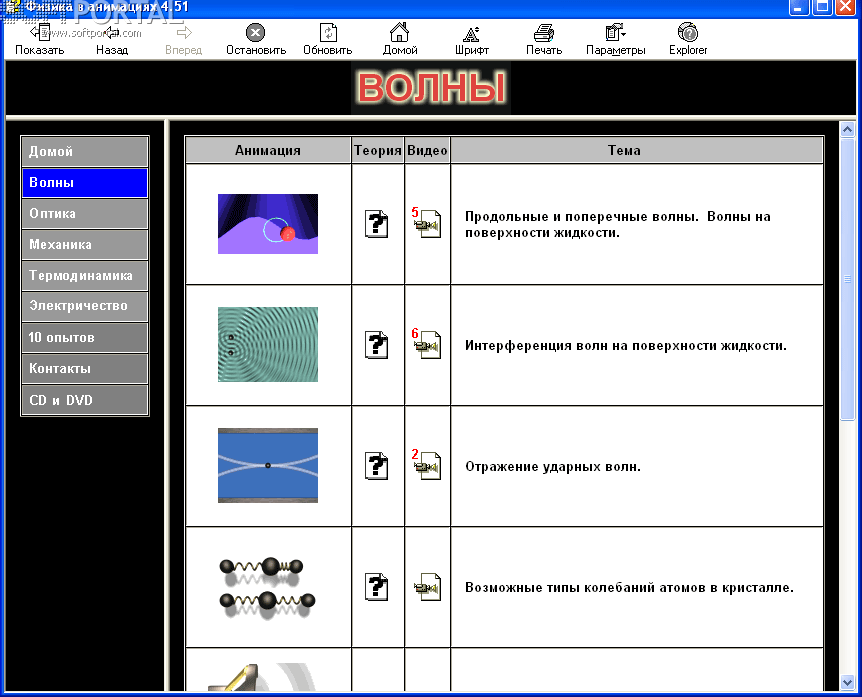
Task: Click the vertical scrollbar thumb
Action: click(x=847, y=279)
